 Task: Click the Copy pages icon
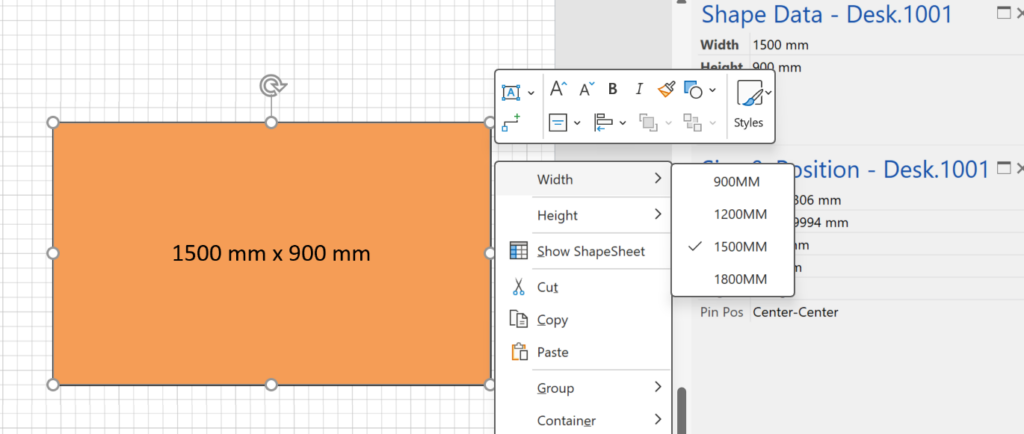tap(519, 319)
